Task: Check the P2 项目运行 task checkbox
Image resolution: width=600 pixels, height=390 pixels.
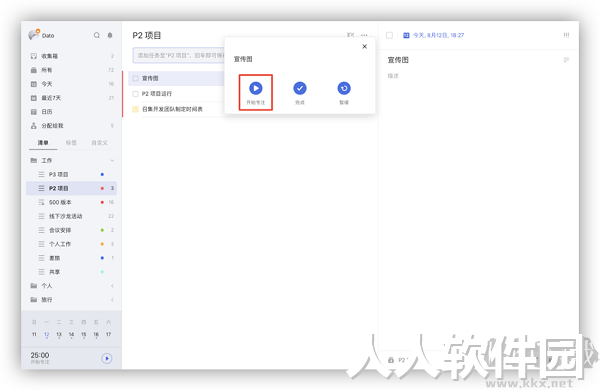Action: coord(135,94)
